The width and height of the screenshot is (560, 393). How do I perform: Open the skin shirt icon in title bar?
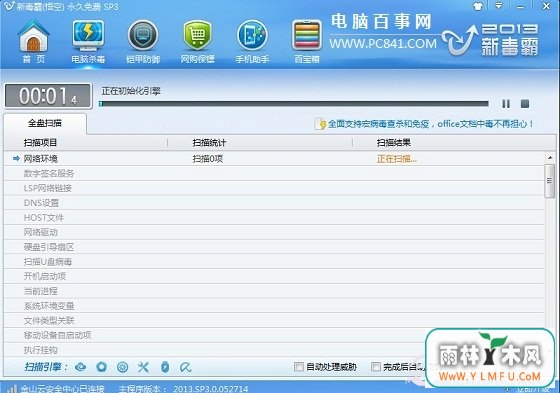pos(478,6)
